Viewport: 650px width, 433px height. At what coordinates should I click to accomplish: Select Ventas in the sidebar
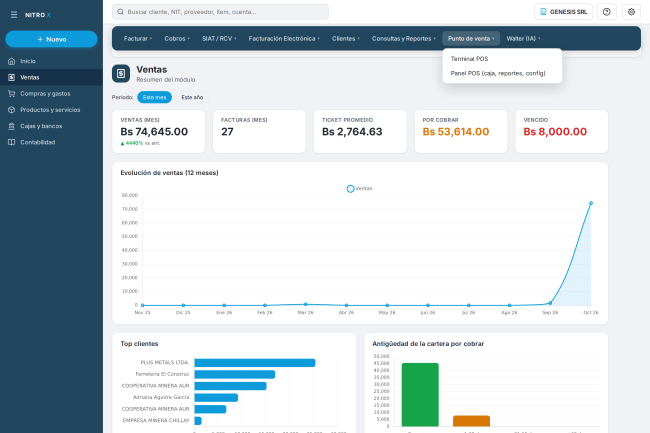51,77
